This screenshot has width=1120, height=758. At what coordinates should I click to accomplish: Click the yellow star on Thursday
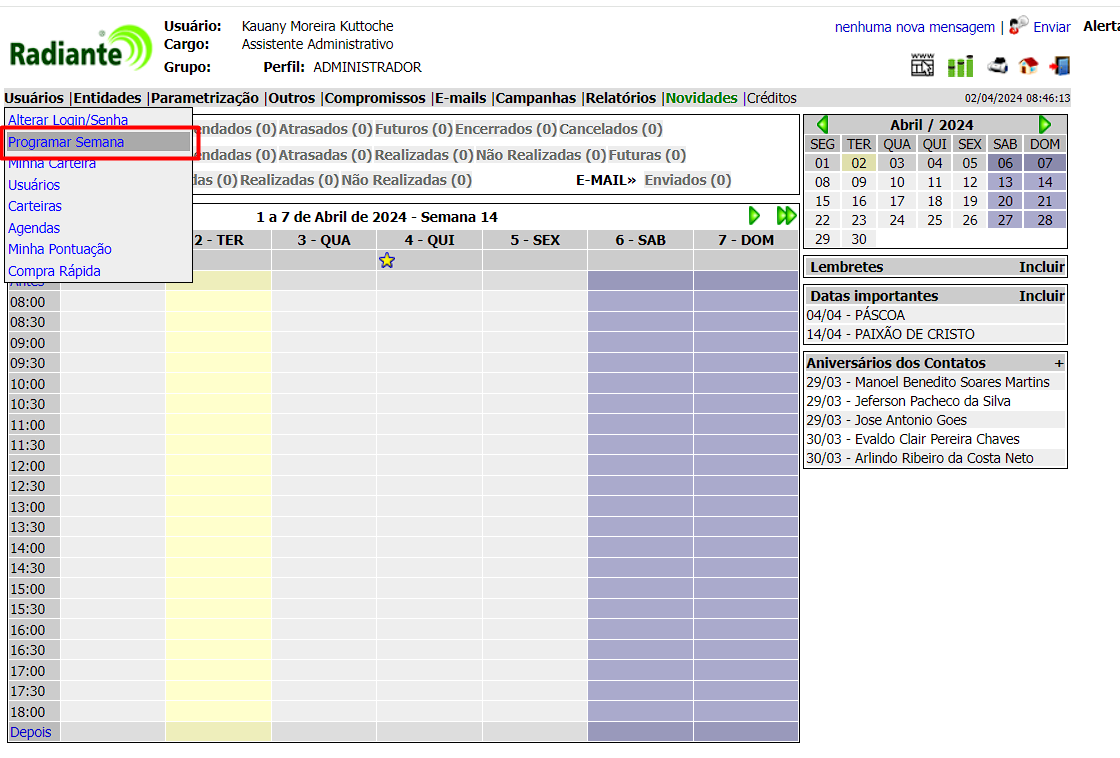[x=387, y=260]
